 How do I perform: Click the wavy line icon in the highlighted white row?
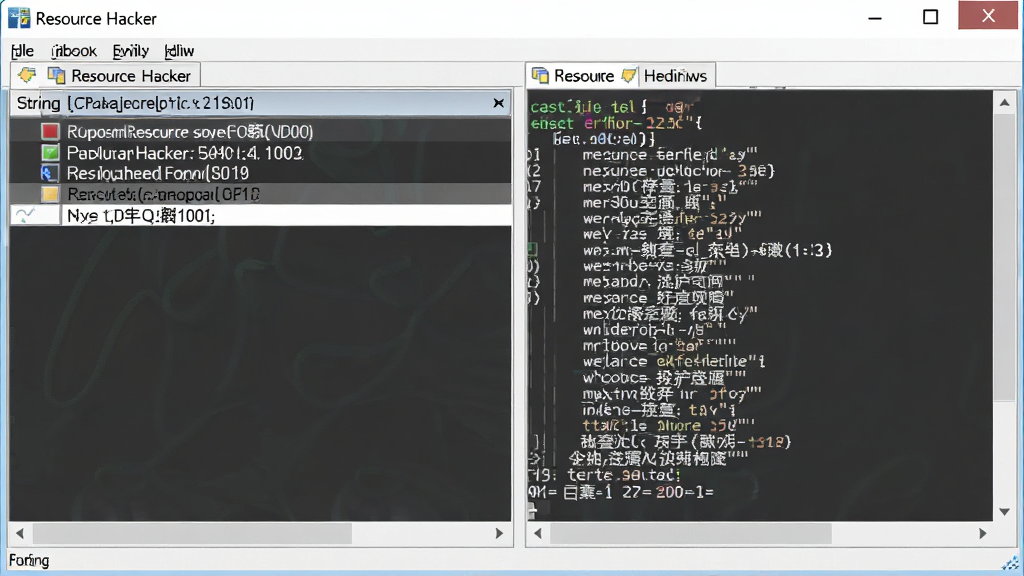pos(25,215)
